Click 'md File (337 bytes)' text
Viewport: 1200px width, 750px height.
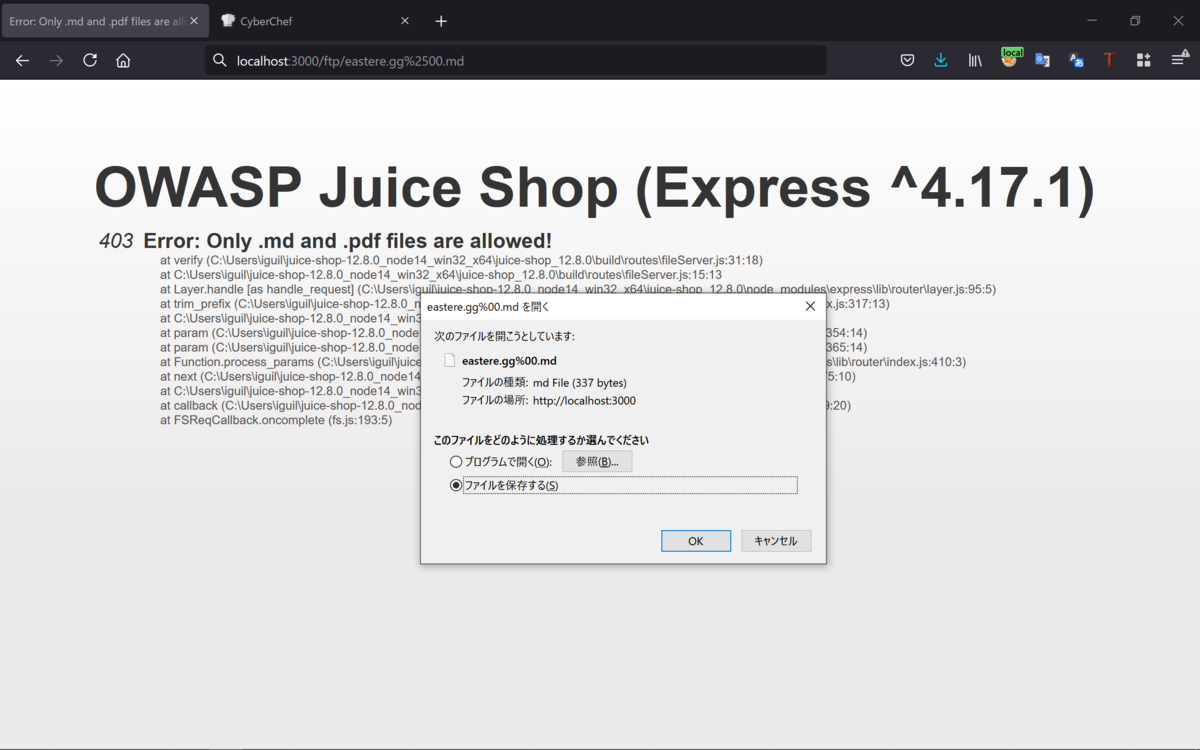pyautogui.click(x=580, y=382)
